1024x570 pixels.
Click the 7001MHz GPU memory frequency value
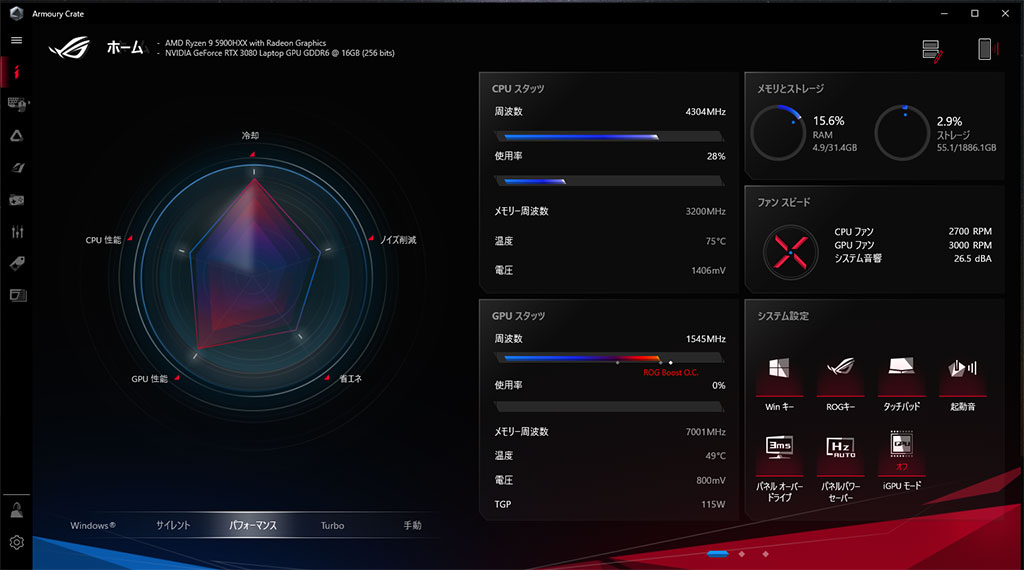[x=705, y=432]
